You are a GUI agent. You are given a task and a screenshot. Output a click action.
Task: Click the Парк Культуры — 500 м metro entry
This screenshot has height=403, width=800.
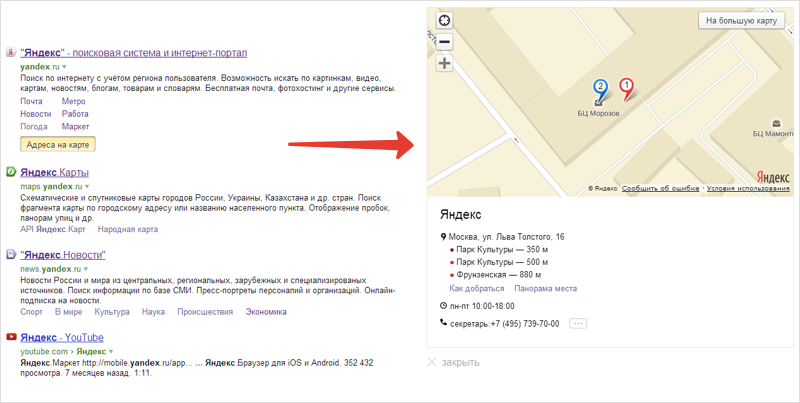pyautogui.click(x=502, y=262)
